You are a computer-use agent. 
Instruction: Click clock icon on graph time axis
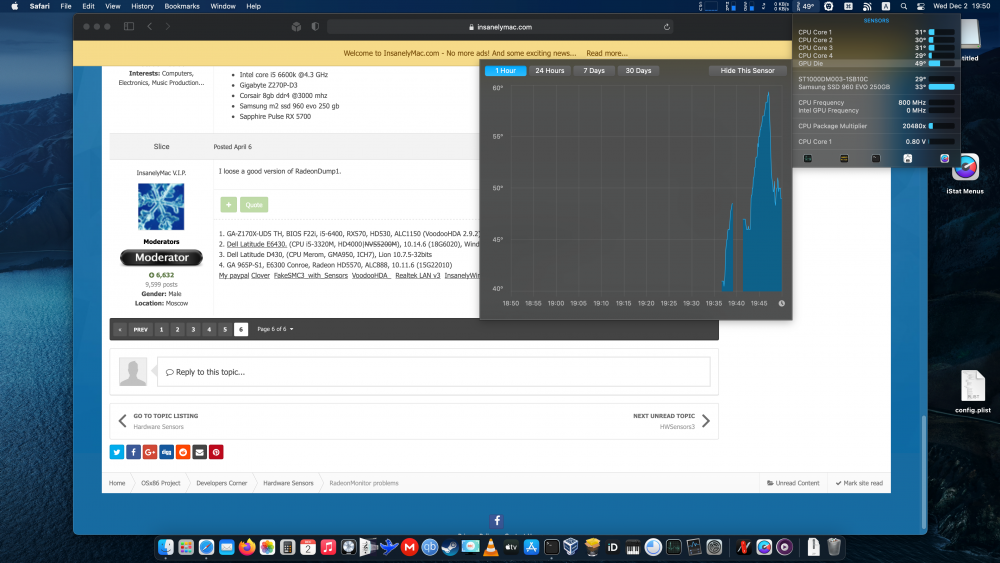pyautogui.click(x=781, y=303)
